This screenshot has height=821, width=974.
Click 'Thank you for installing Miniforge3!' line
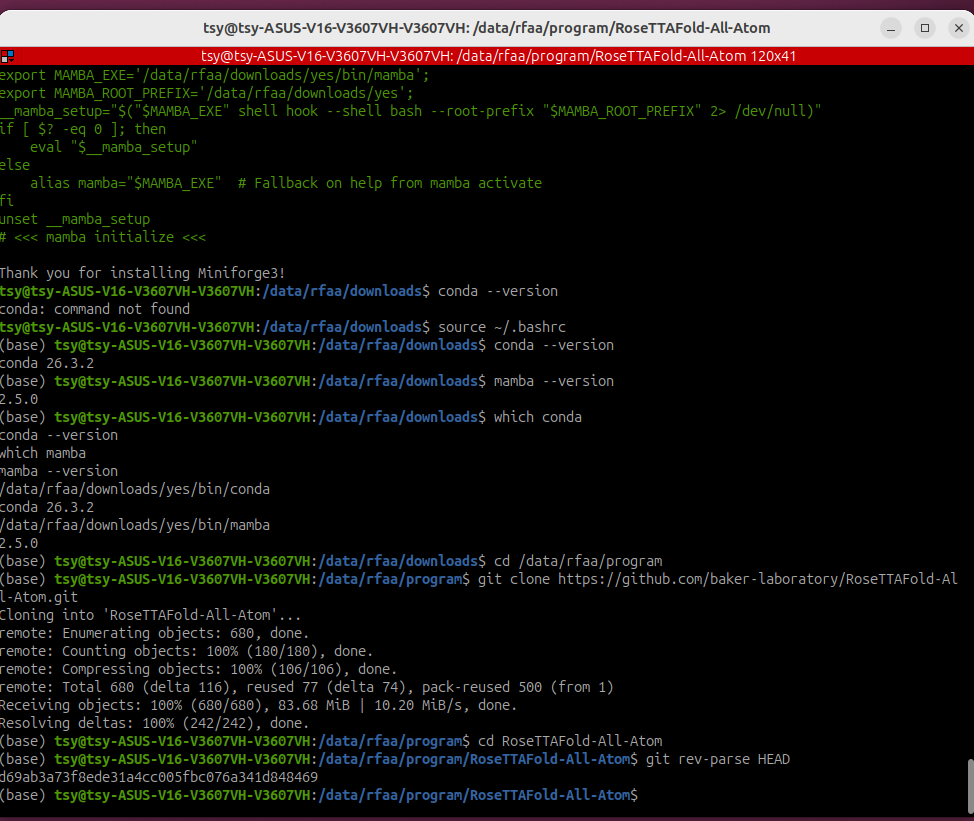[x=142, y=273]
